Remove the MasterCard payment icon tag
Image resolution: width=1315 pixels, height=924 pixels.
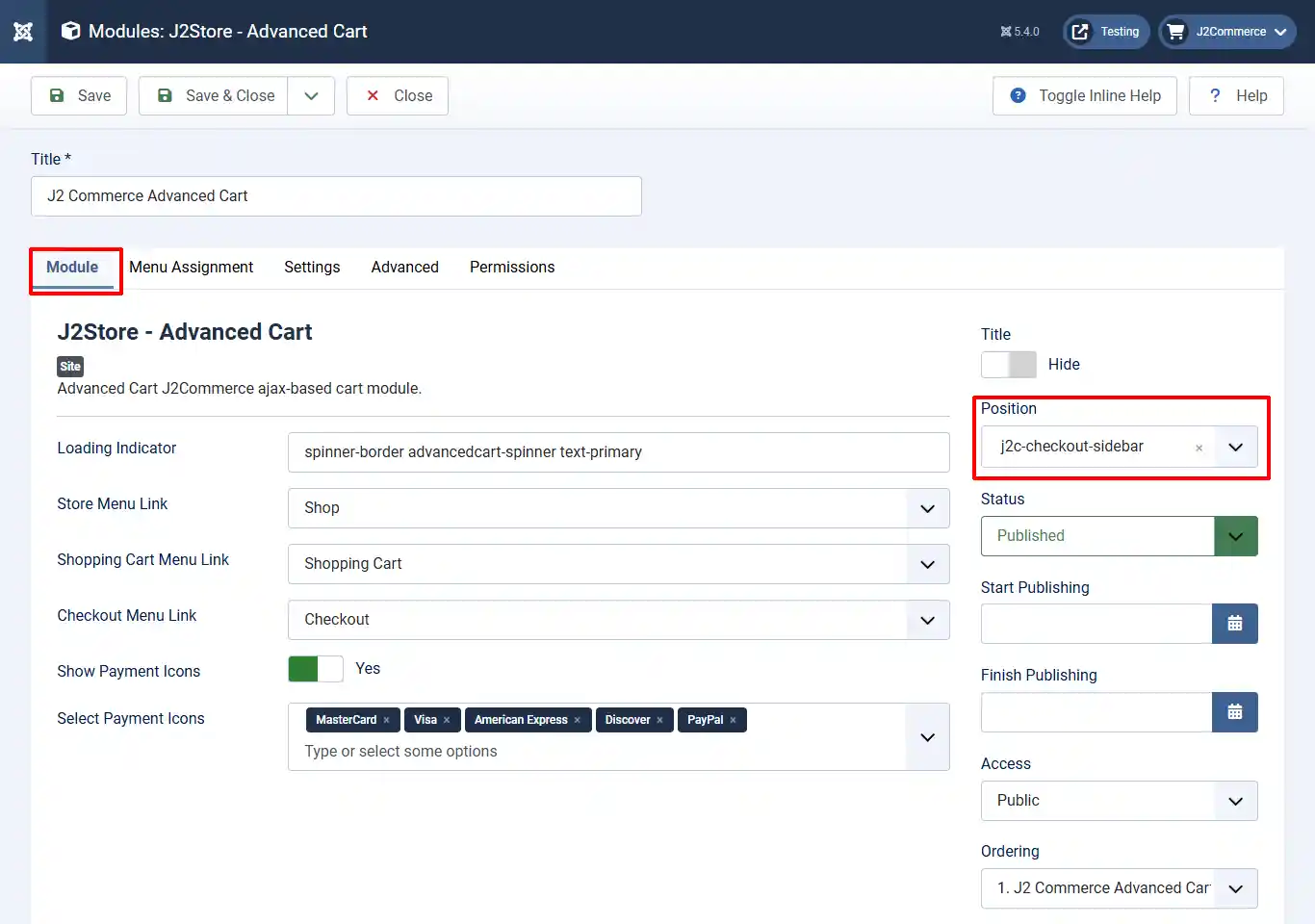pos(387,720)
